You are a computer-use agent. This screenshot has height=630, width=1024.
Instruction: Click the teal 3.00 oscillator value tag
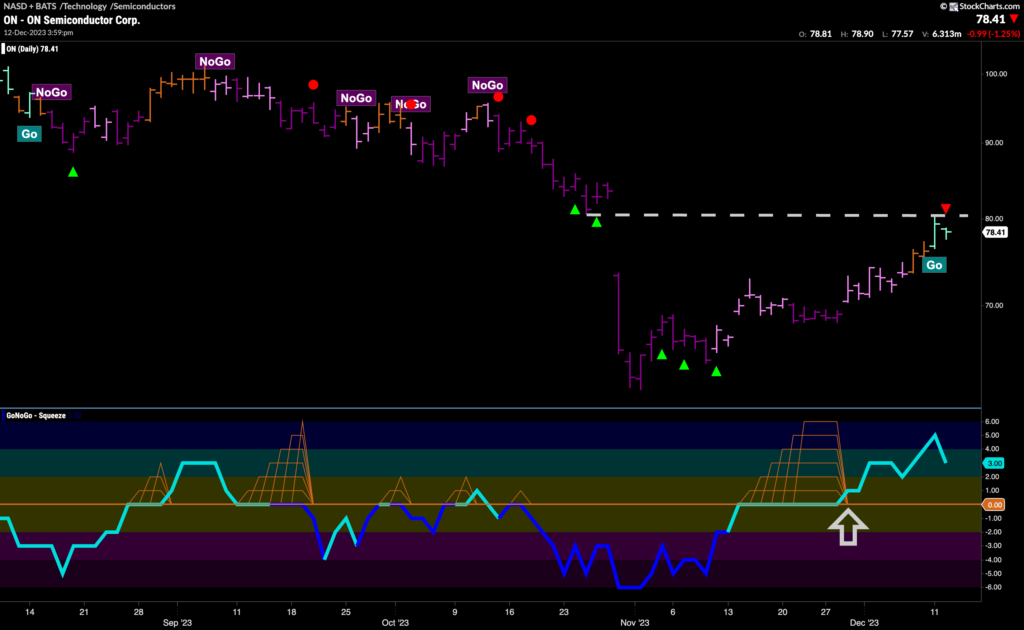pos(994,463)
